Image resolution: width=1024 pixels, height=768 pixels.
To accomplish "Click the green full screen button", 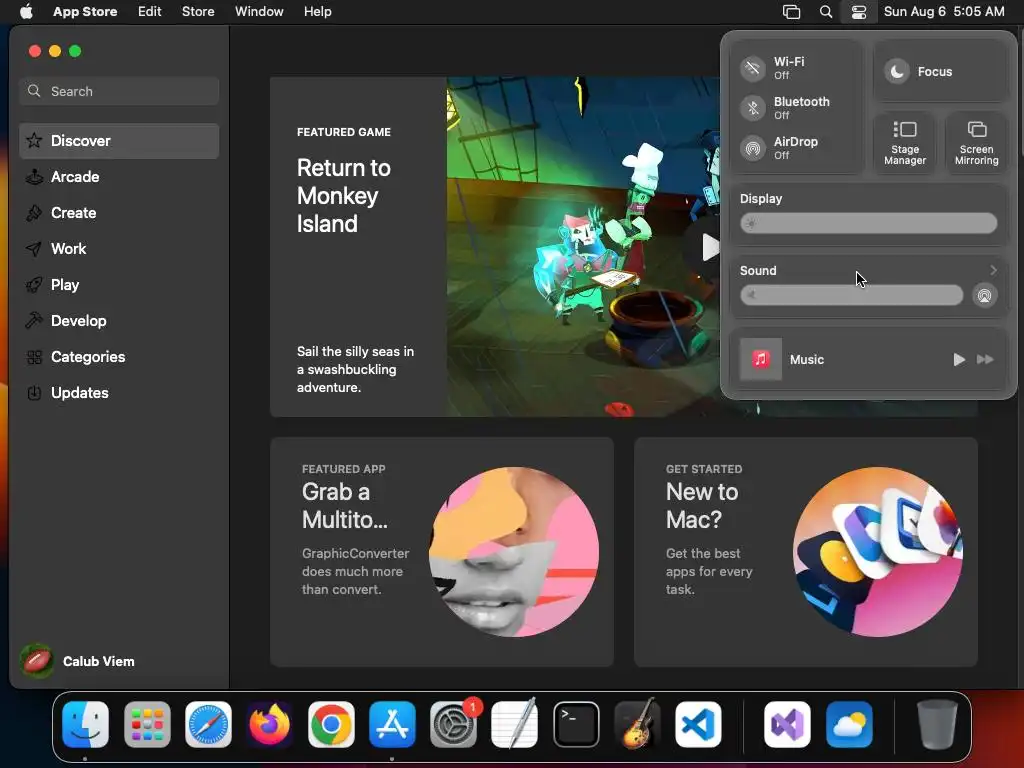I will pos(75,51).
